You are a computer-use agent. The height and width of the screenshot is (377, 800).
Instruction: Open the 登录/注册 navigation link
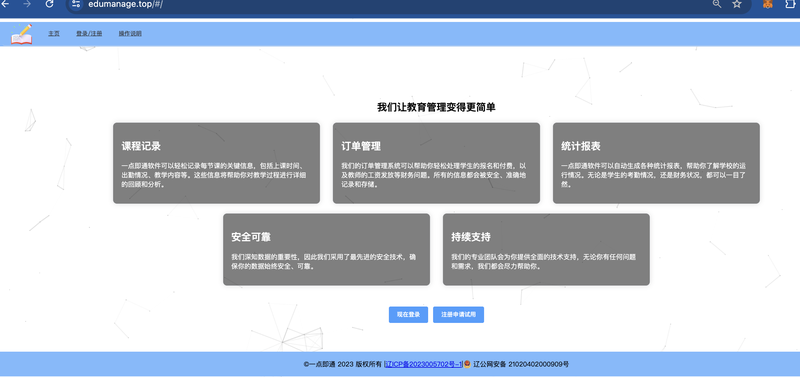coord(89,34)
